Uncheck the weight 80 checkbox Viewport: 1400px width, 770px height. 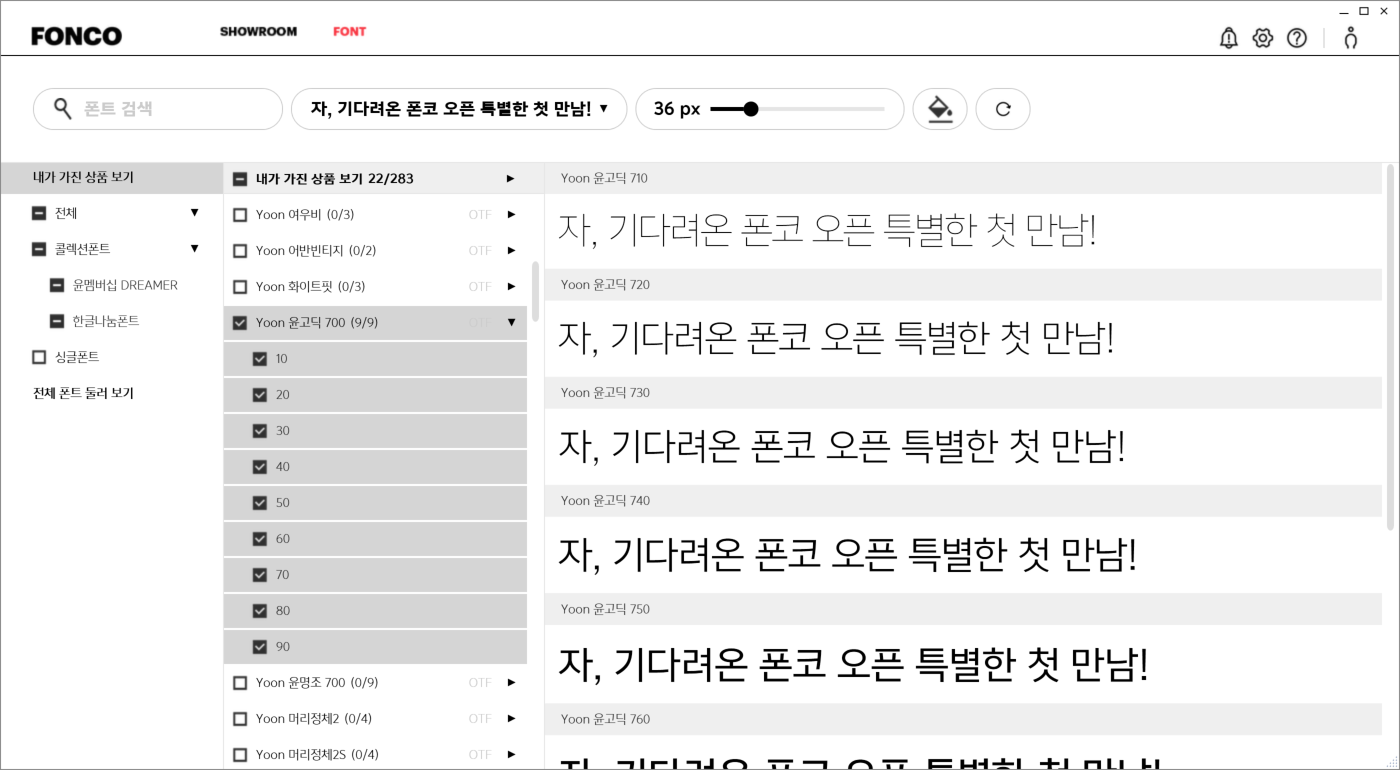point(260,611)
